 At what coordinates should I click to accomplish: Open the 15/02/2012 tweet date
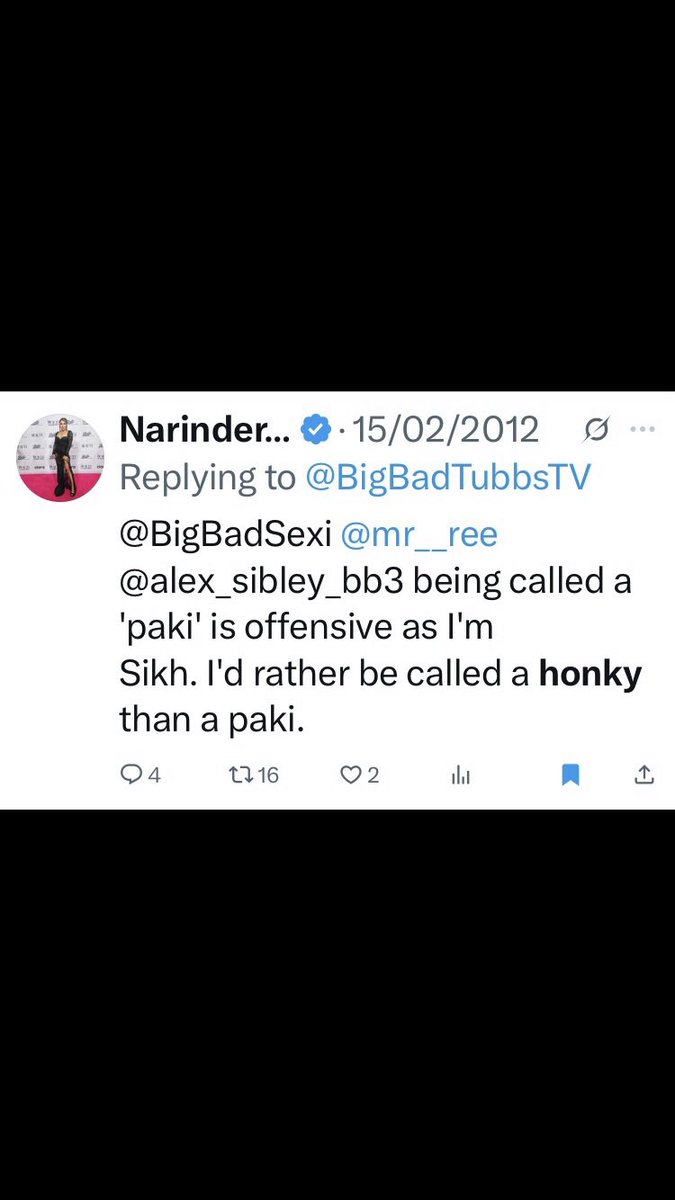coord(446,430)
